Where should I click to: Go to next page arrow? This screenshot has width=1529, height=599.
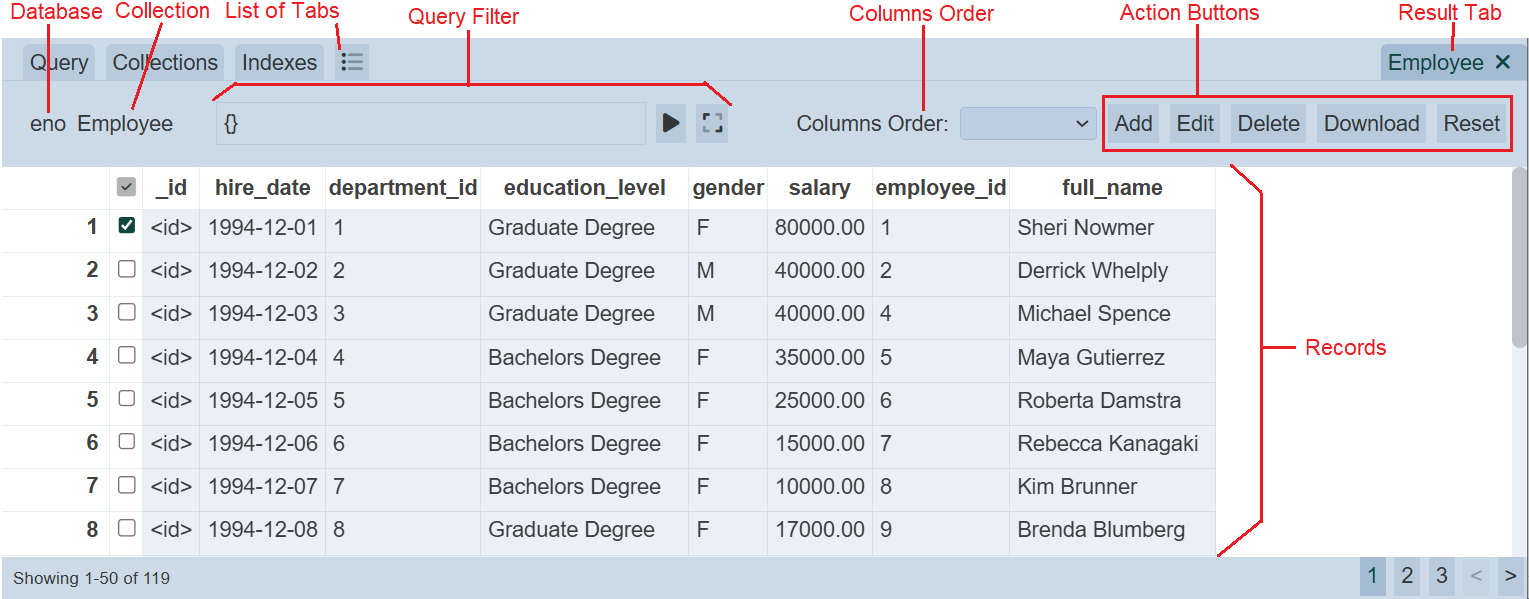pyautogui.click(x=1510, y=577)
